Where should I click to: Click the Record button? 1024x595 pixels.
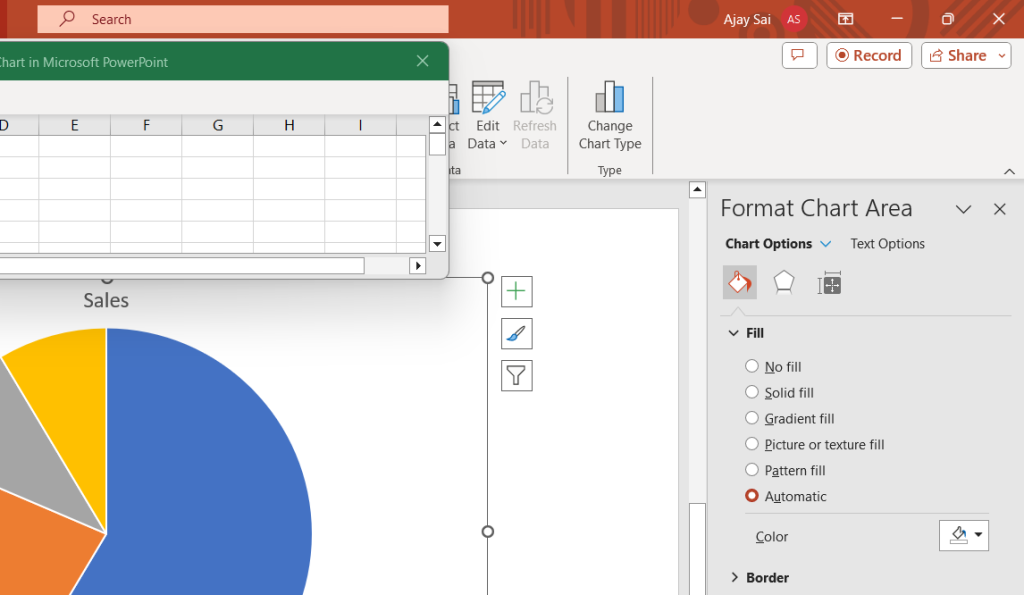click(x=869, y=56)
